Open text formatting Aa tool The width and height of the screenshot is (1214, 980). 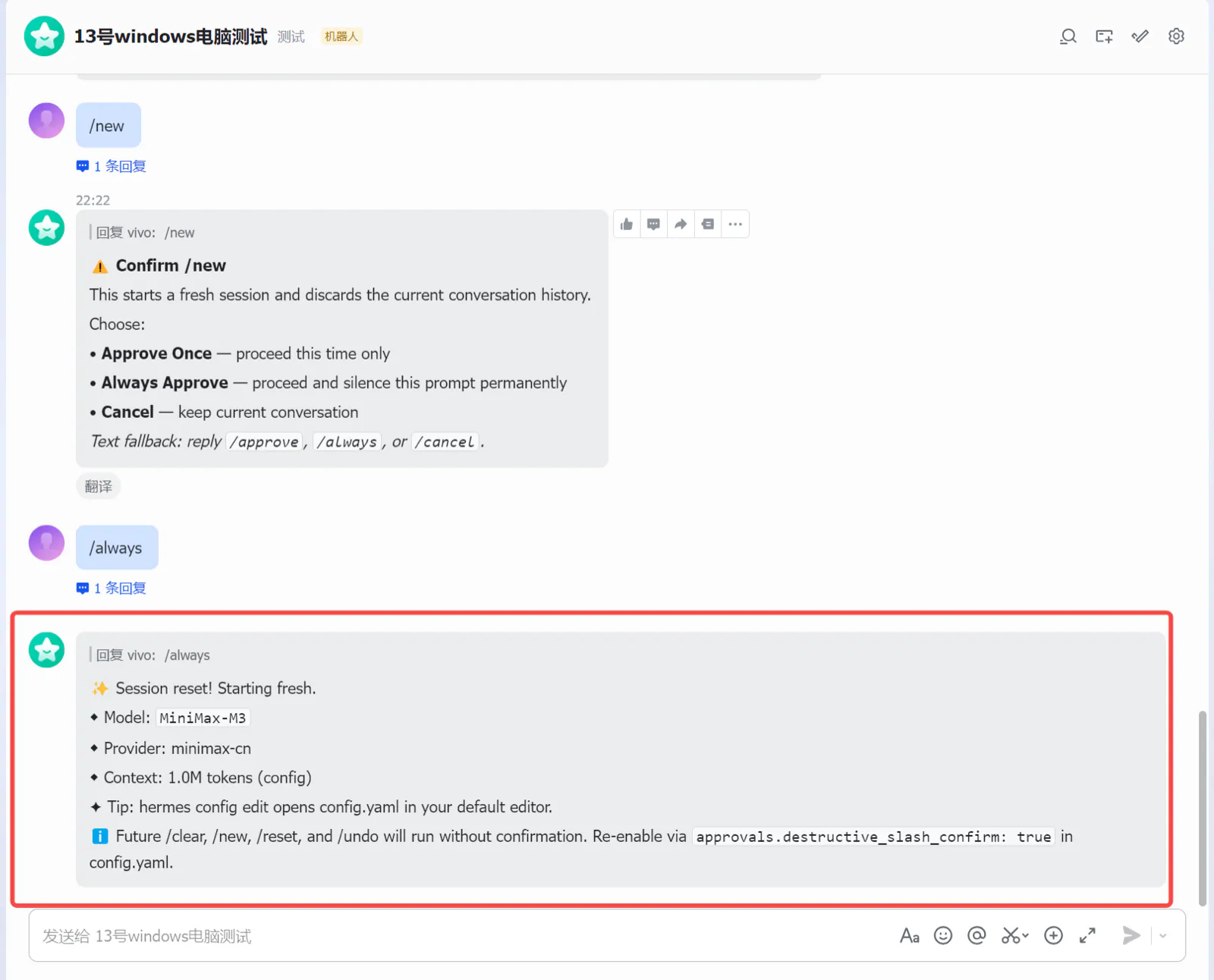(910, 936)
